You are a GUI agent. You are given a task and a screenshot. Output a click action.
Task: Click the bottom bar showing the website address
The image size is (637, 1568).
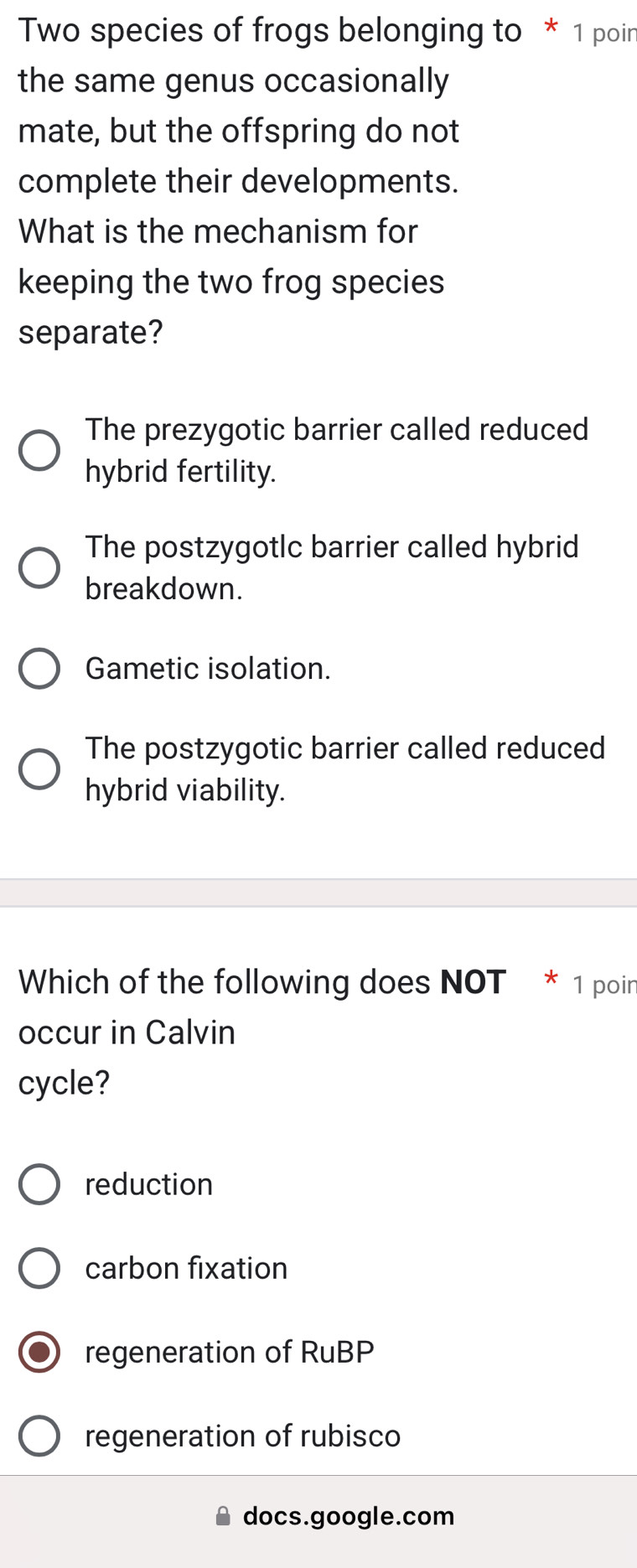(318, 1515)
